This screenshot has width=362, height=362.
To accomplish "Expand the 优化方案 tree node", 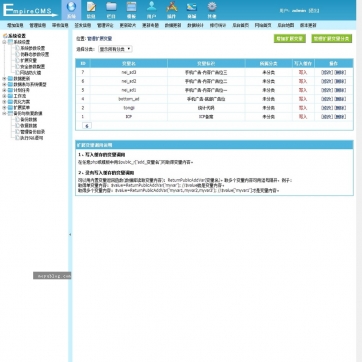I will pos(4,102).
